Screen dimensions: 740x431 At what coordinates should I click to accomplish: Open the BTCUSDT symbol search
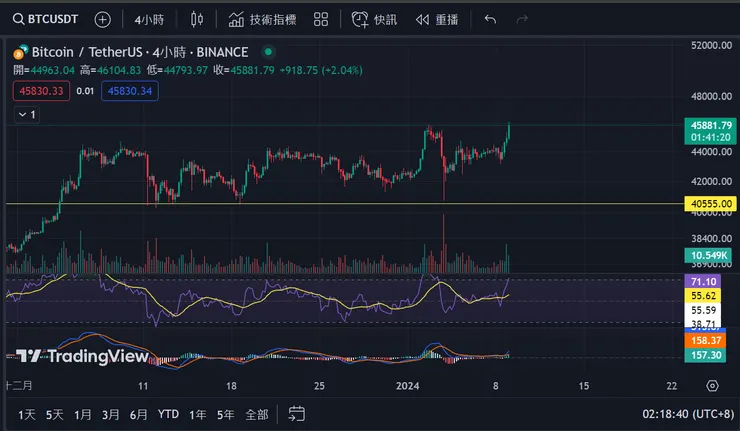coord(45,19)
